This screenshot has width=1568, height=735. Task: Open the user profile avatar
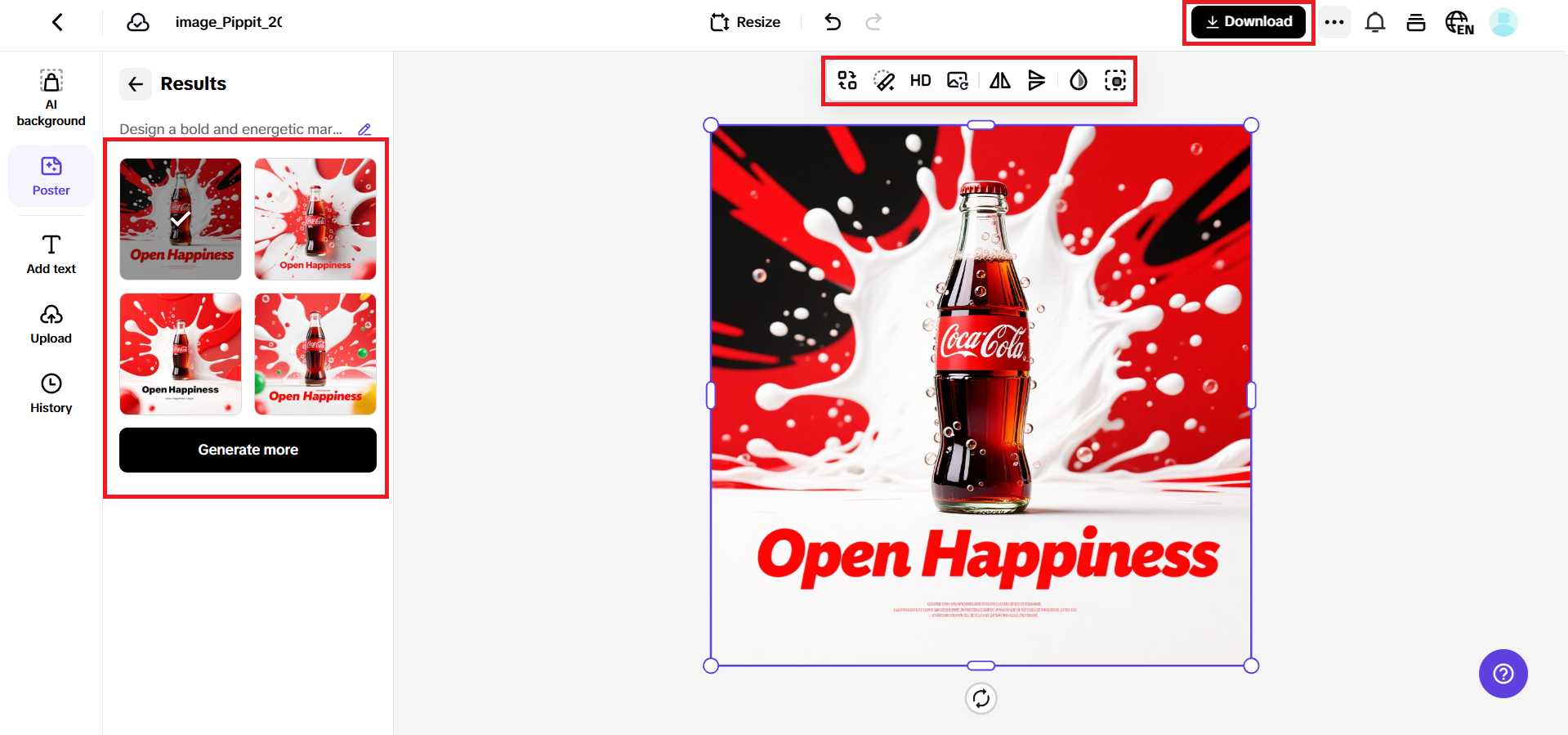1503,22
